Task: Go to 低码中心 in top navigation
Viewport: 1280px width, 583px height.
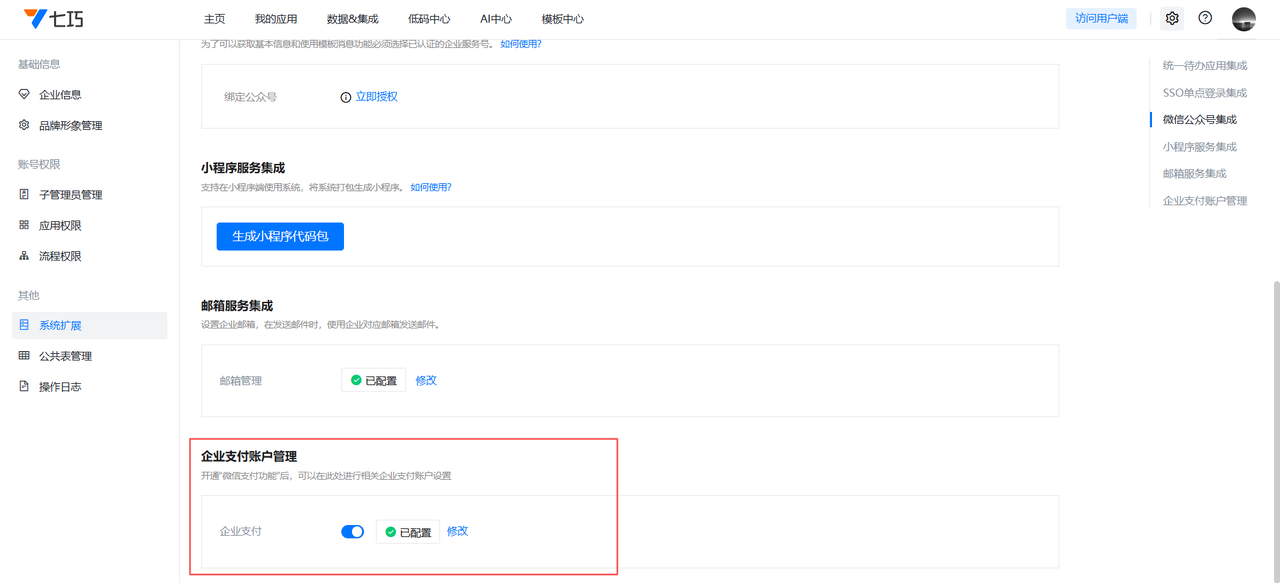Action: tap(429, 19)
